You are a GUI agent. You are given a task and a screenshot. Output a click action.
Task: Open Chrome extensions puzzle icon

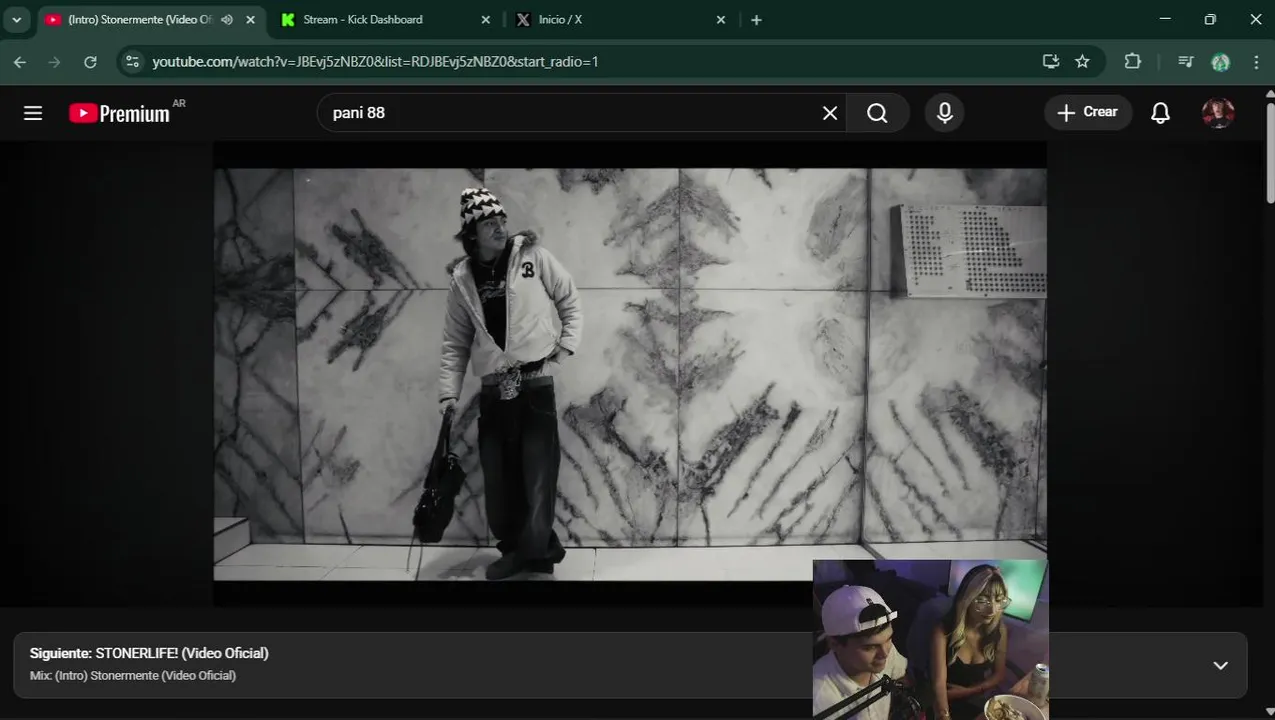(x=1132, y=62)
